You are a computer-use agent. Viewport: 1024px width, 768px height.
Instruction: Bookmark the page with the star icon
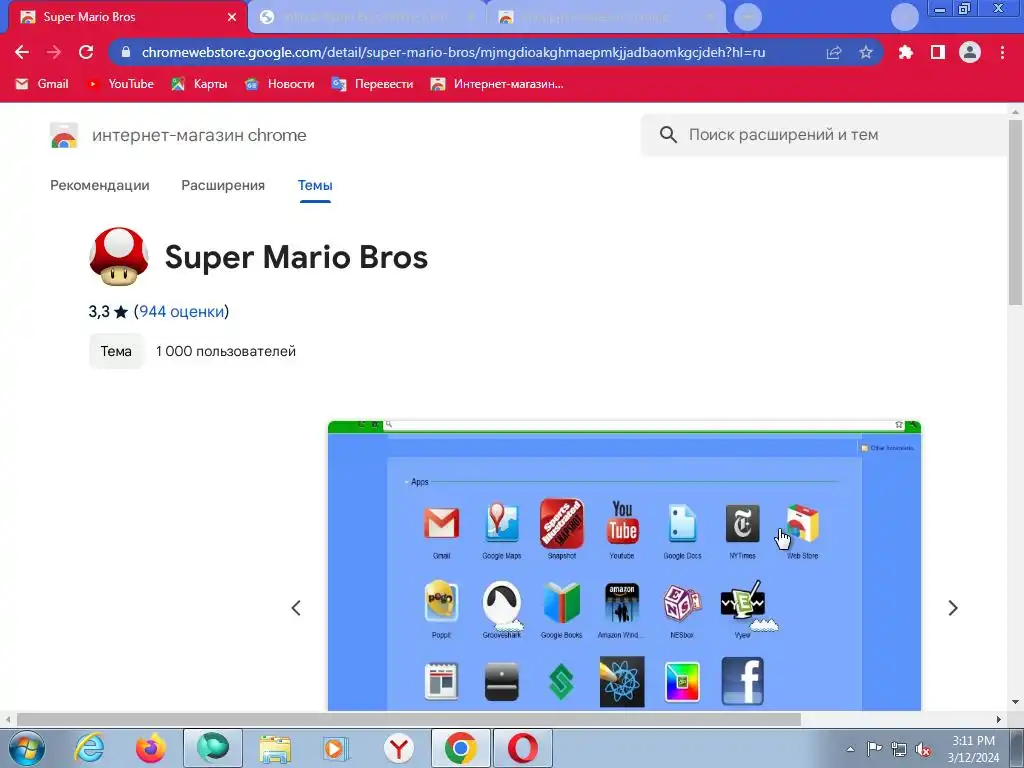pos(866,52)
